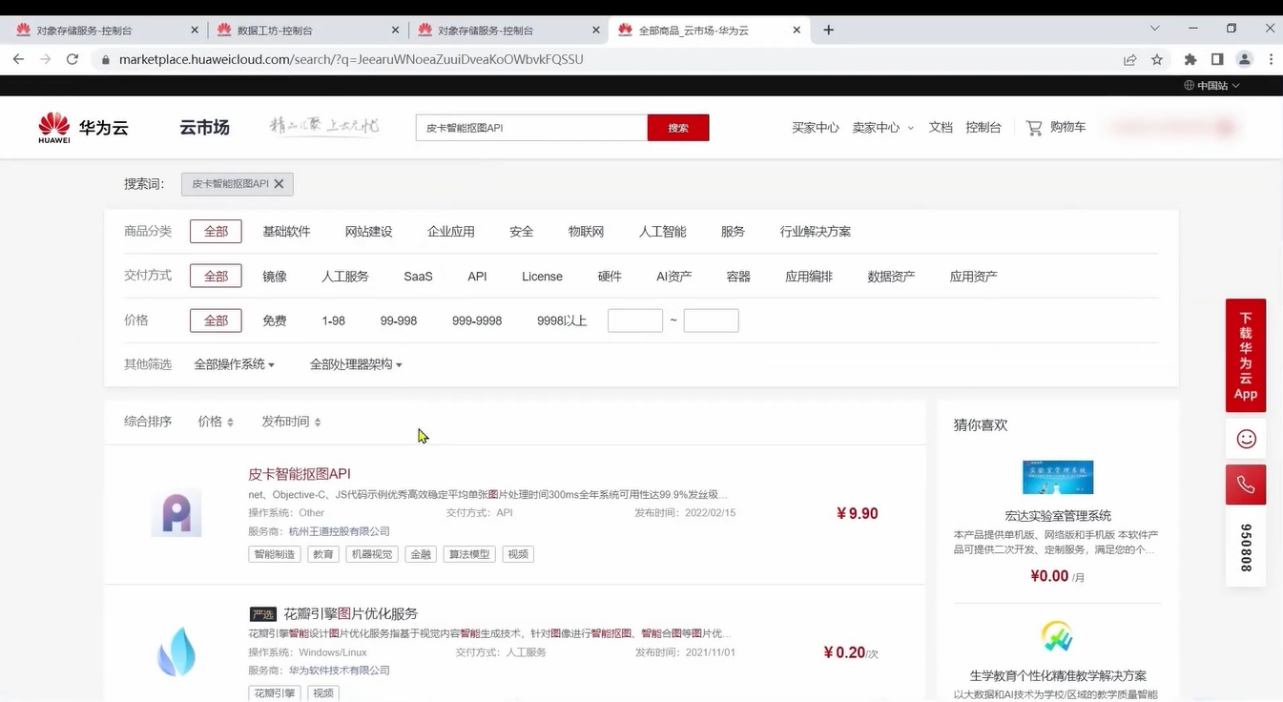Open 文档 link in header

pos(940,127)
